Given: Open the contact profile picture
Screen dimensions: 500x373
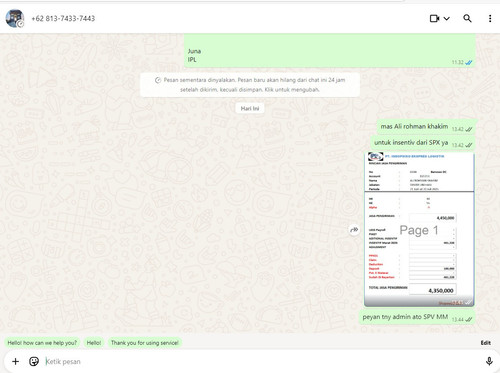Looking at the screenshot, I should [x=15, y=18].
